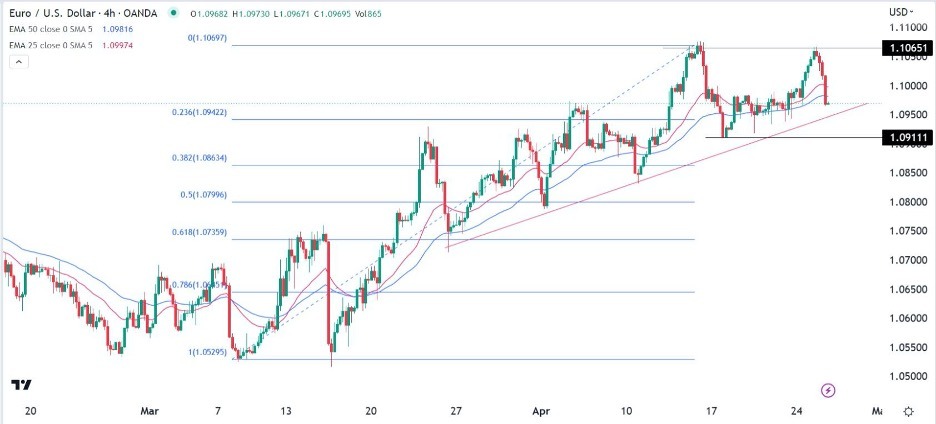Click the 1.10651 price label

[907, 48]
